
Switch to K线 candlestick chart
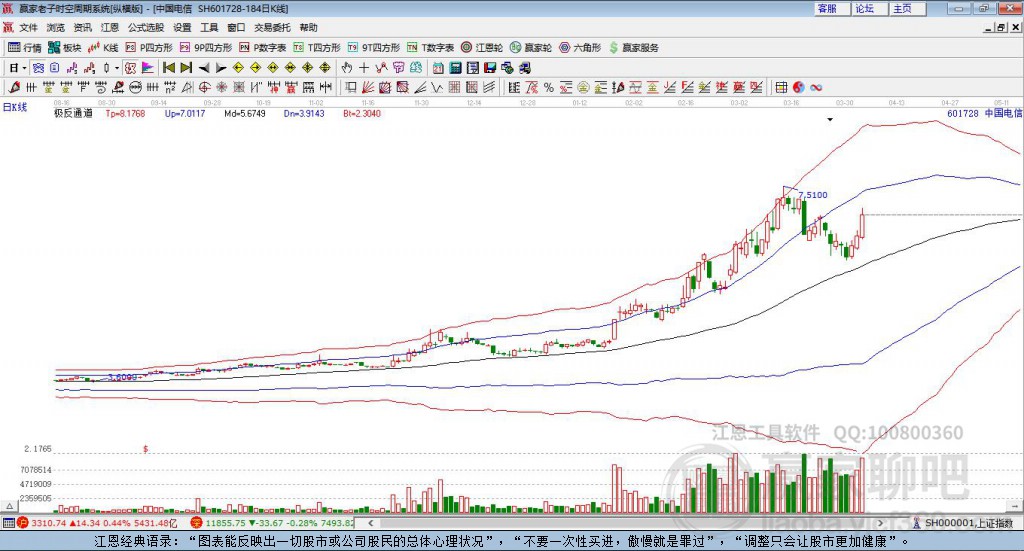pos(103,48)
